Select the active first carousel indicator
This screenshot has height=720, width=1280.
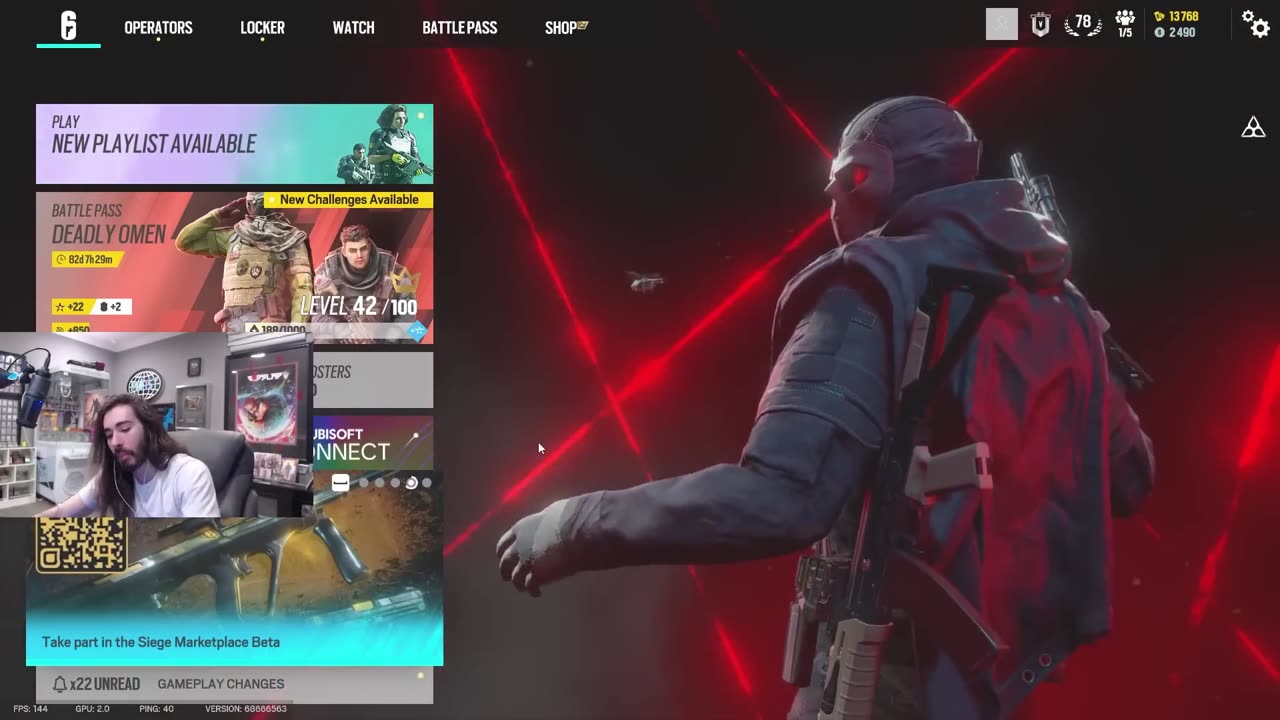tap(340, 483)
